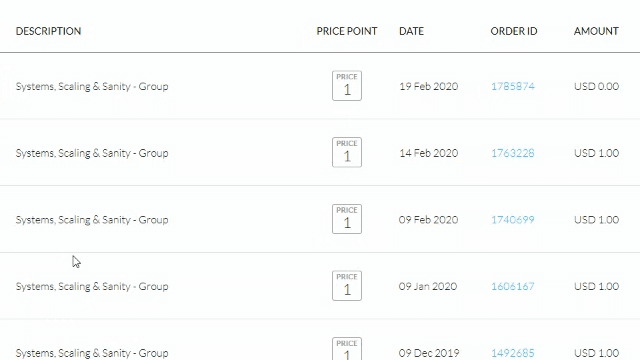Viewport: 640px width, 360px height.
Task: Open order ID 1492685
Action: [x=513, y=353]
